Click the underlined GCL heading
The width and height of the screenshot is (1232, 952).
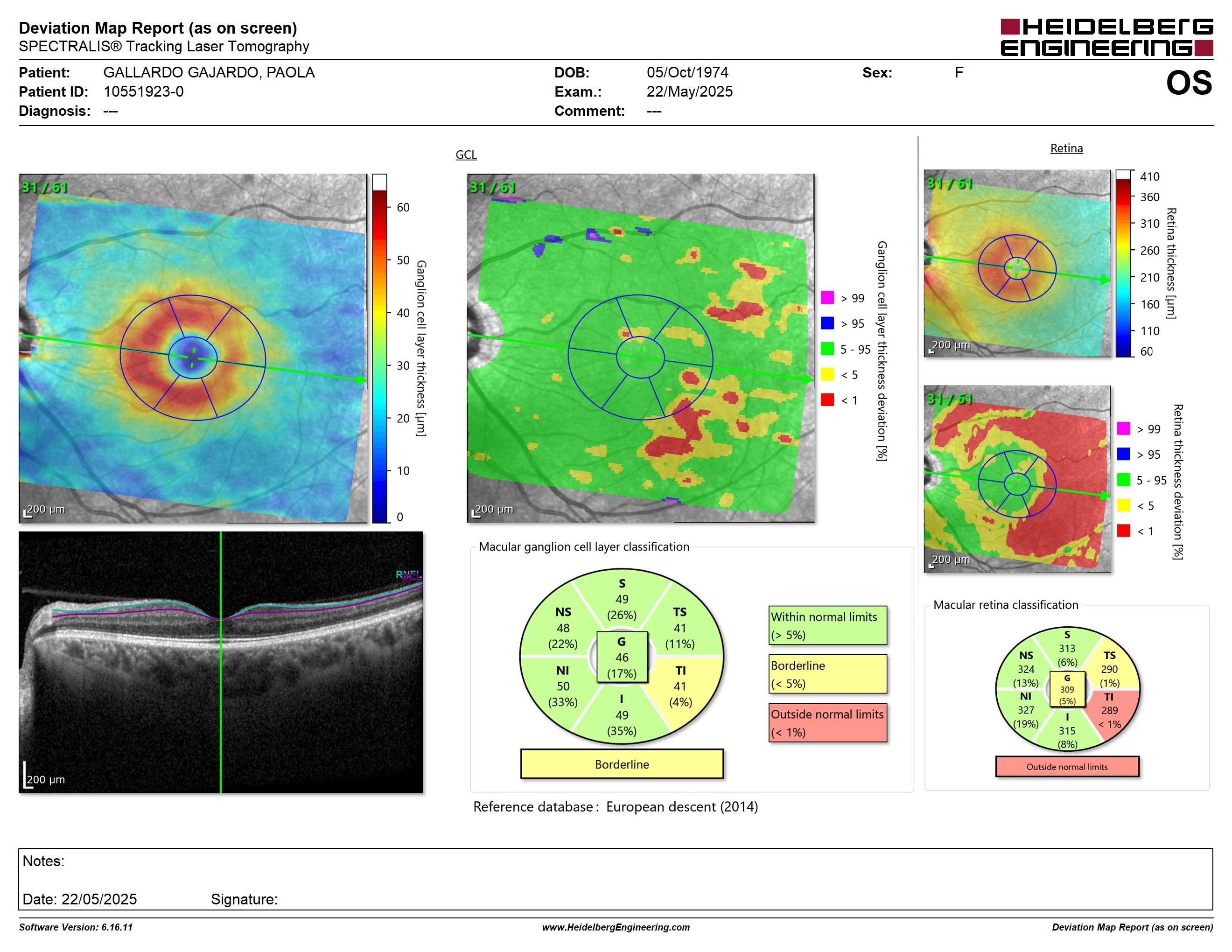[466, 154]
